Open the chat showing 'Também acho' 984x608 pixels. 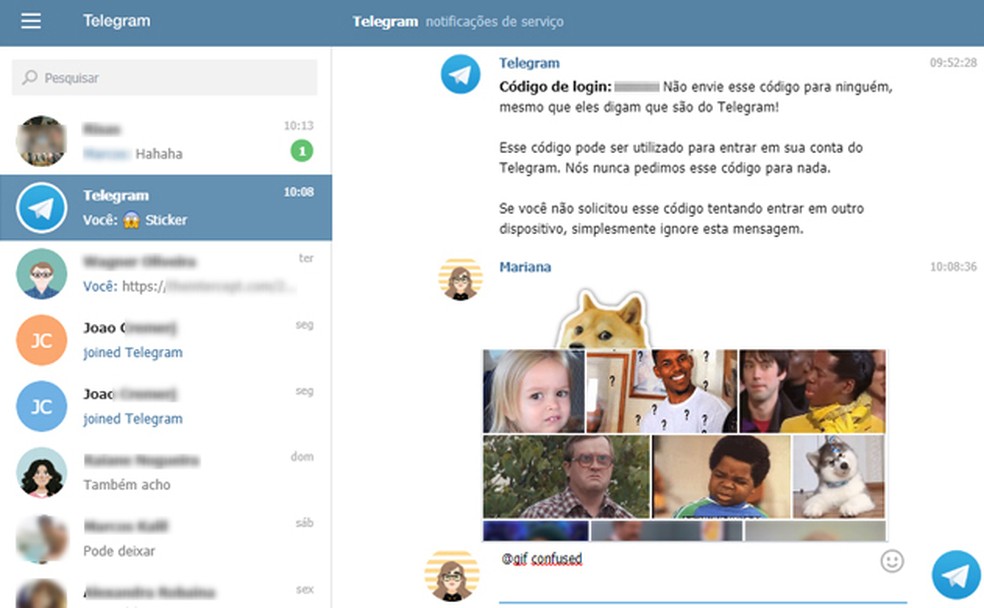[165, 470]
